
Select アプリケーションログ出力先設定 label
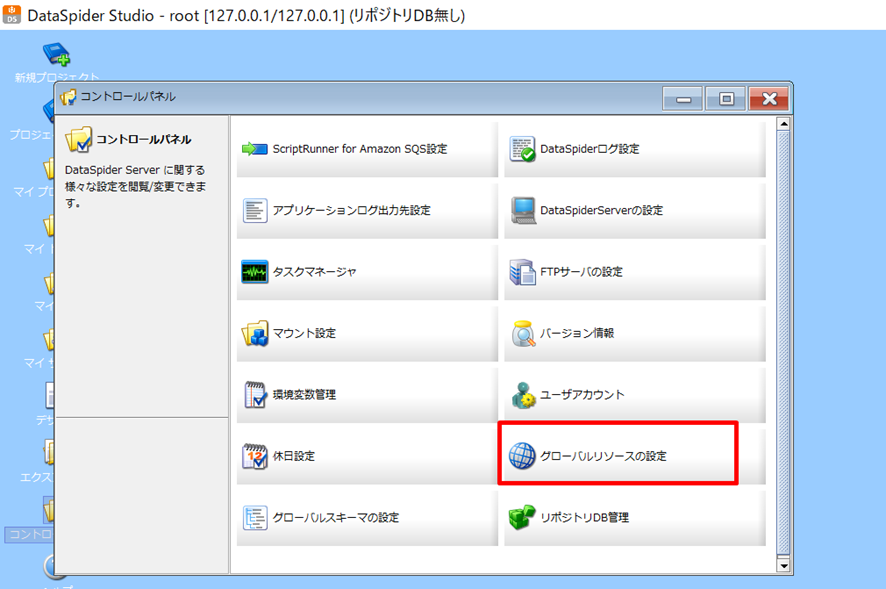click(351, 210)
